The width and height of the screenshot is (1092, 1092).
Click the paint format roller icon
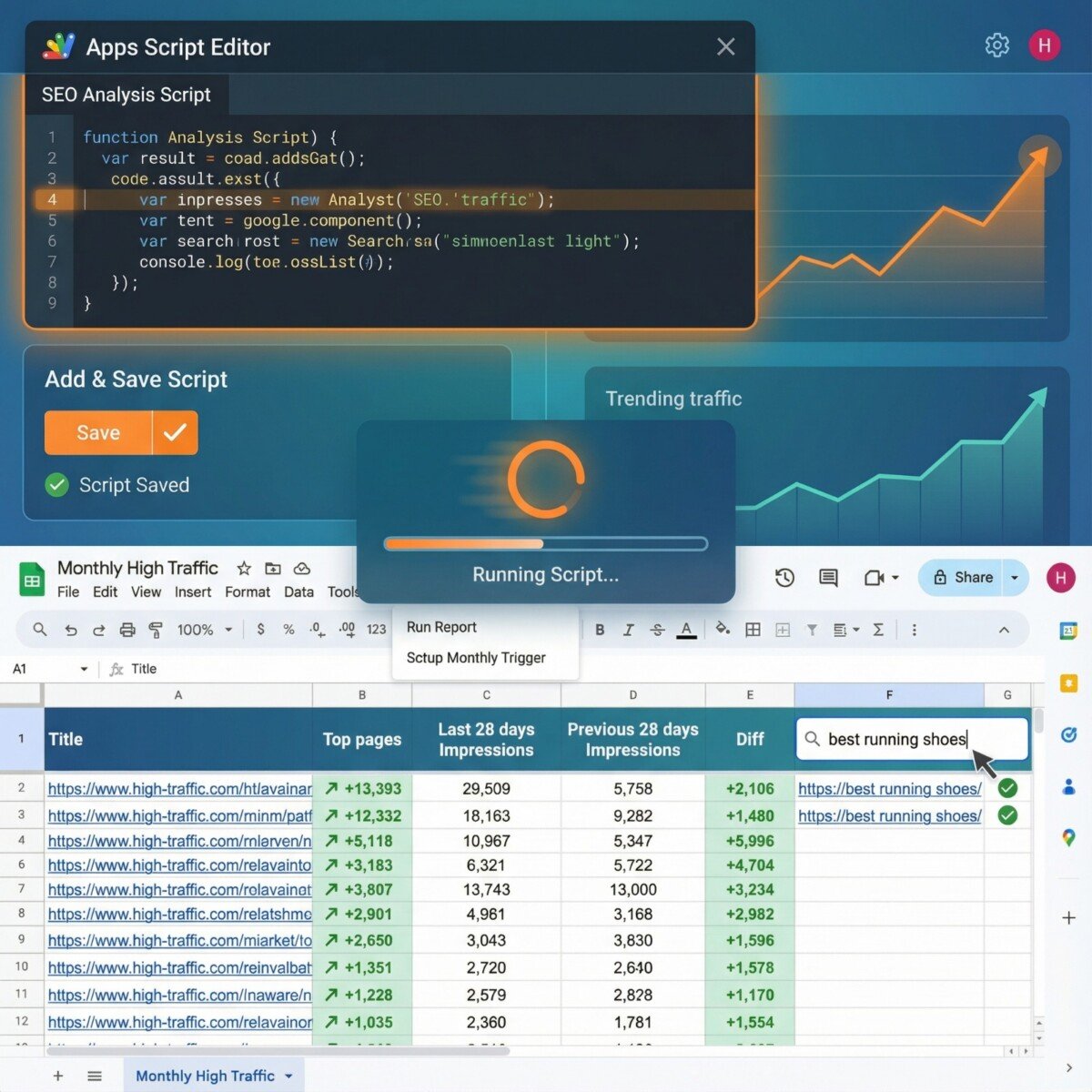(156, 630)
